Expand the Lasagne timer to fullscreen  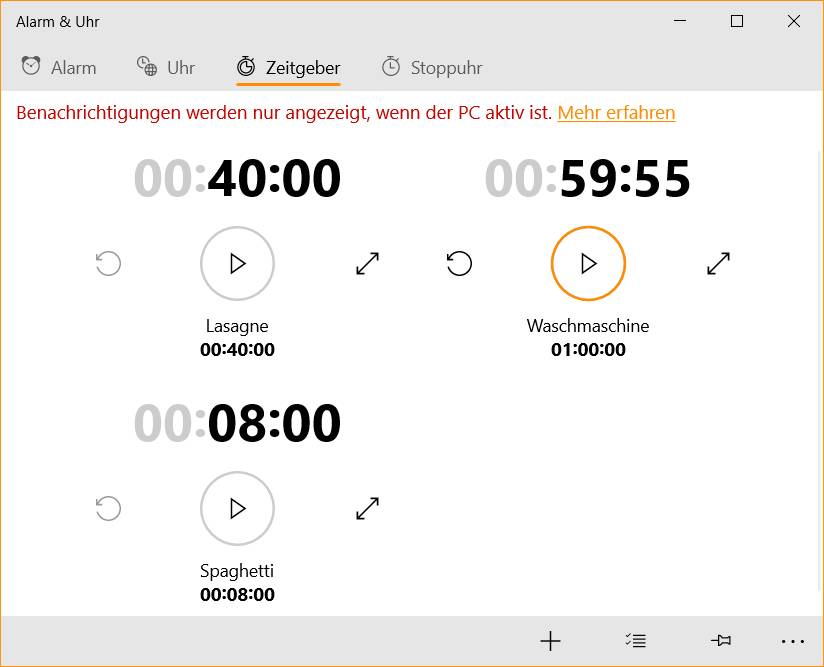(367, 263)
